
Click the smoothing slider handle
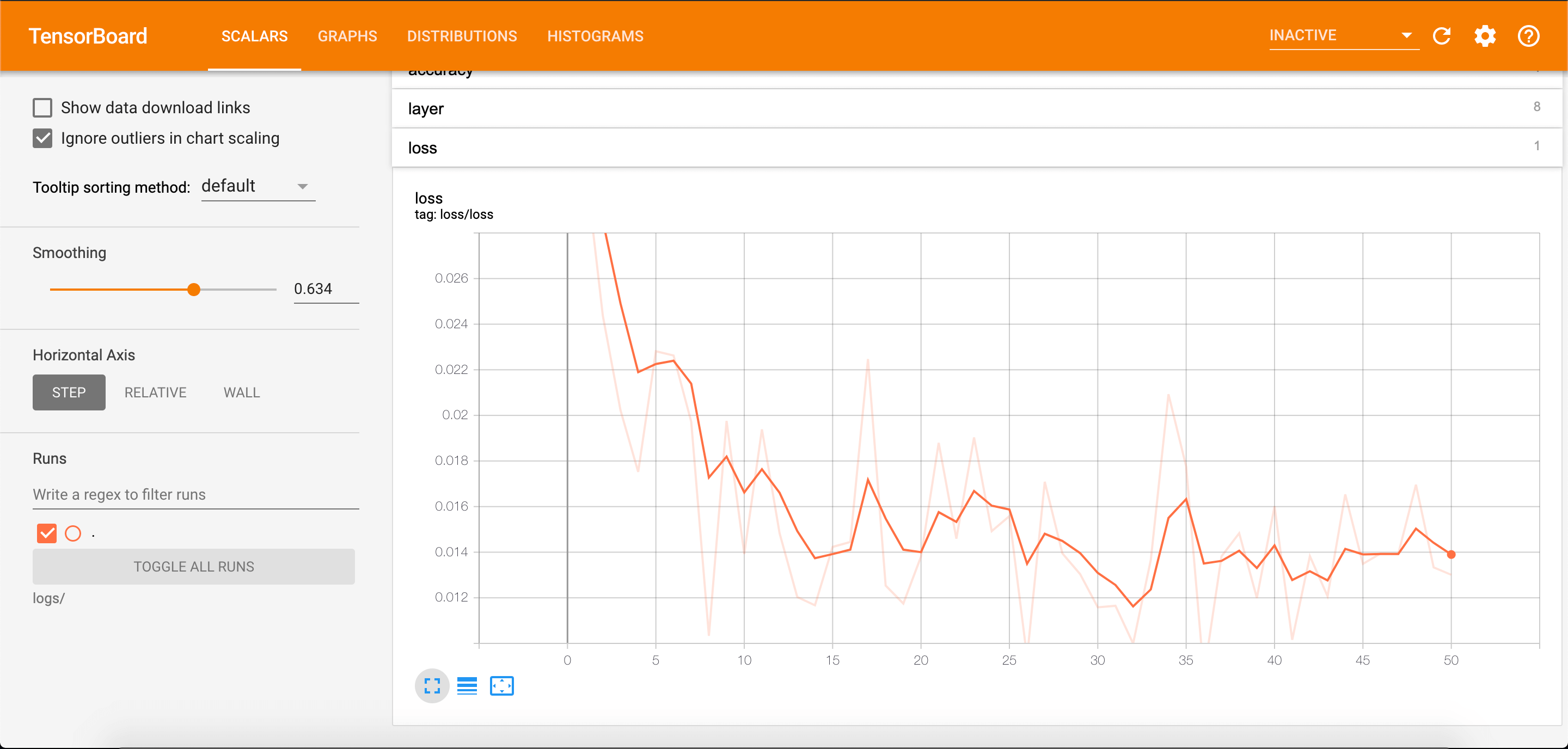click(194, 290)
